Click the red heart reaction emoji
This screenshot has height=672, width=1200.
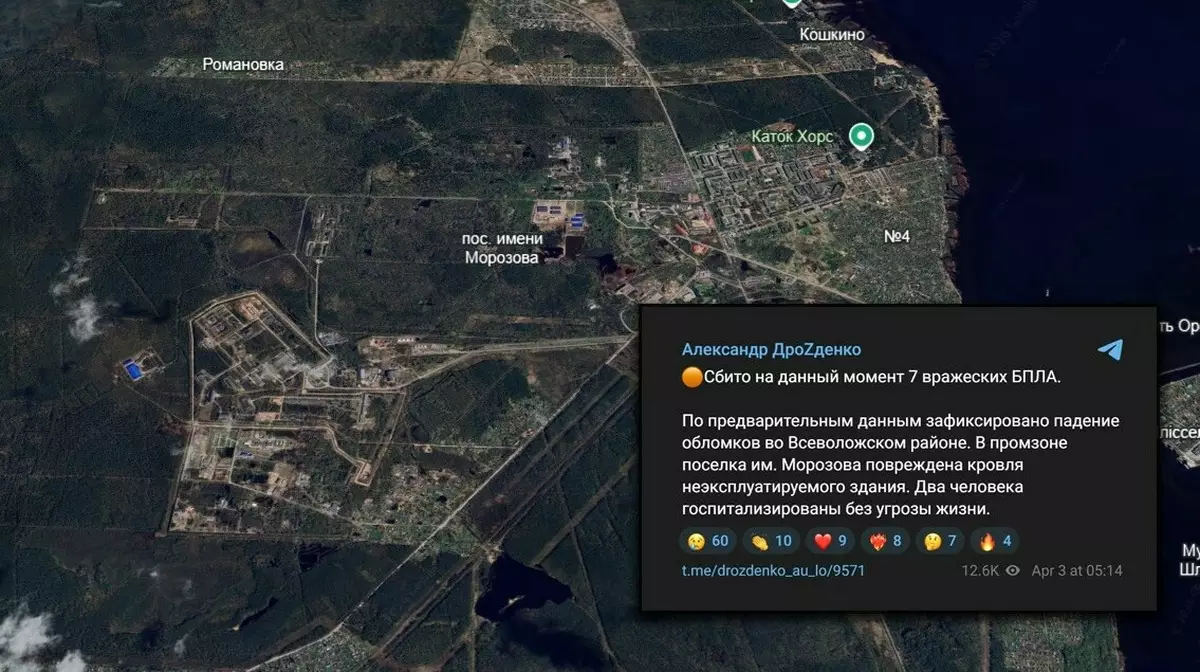tap(819, 540)
